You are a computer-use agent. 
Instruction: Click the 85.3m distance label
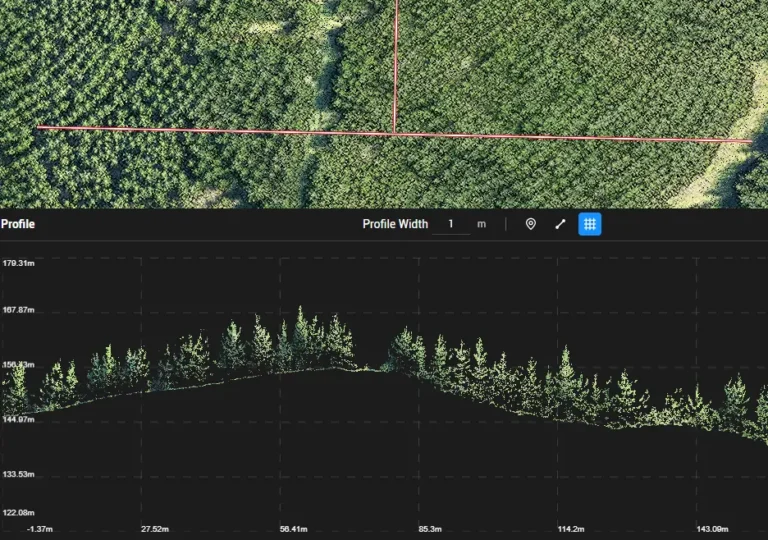(x=430, y=529)
